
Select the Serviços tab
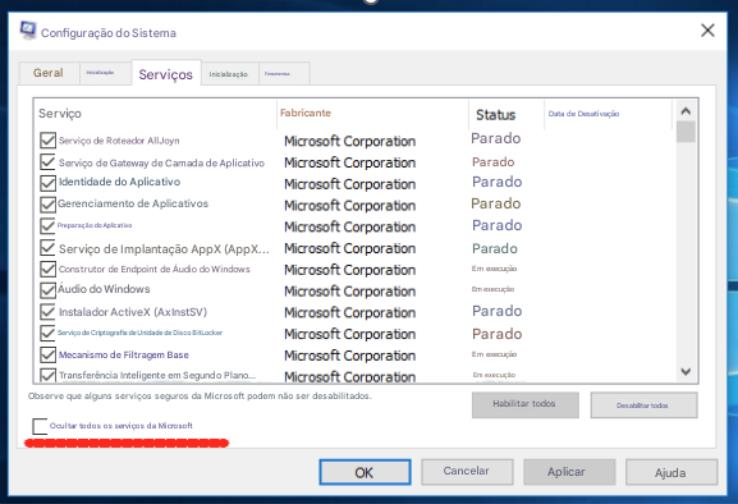click(166, 74)
